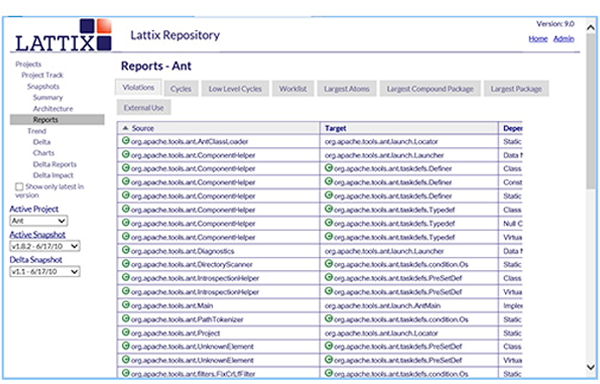Go to Projects in the sidebar
This screenshot has width=600, height=384.
(x=28, y=64)
